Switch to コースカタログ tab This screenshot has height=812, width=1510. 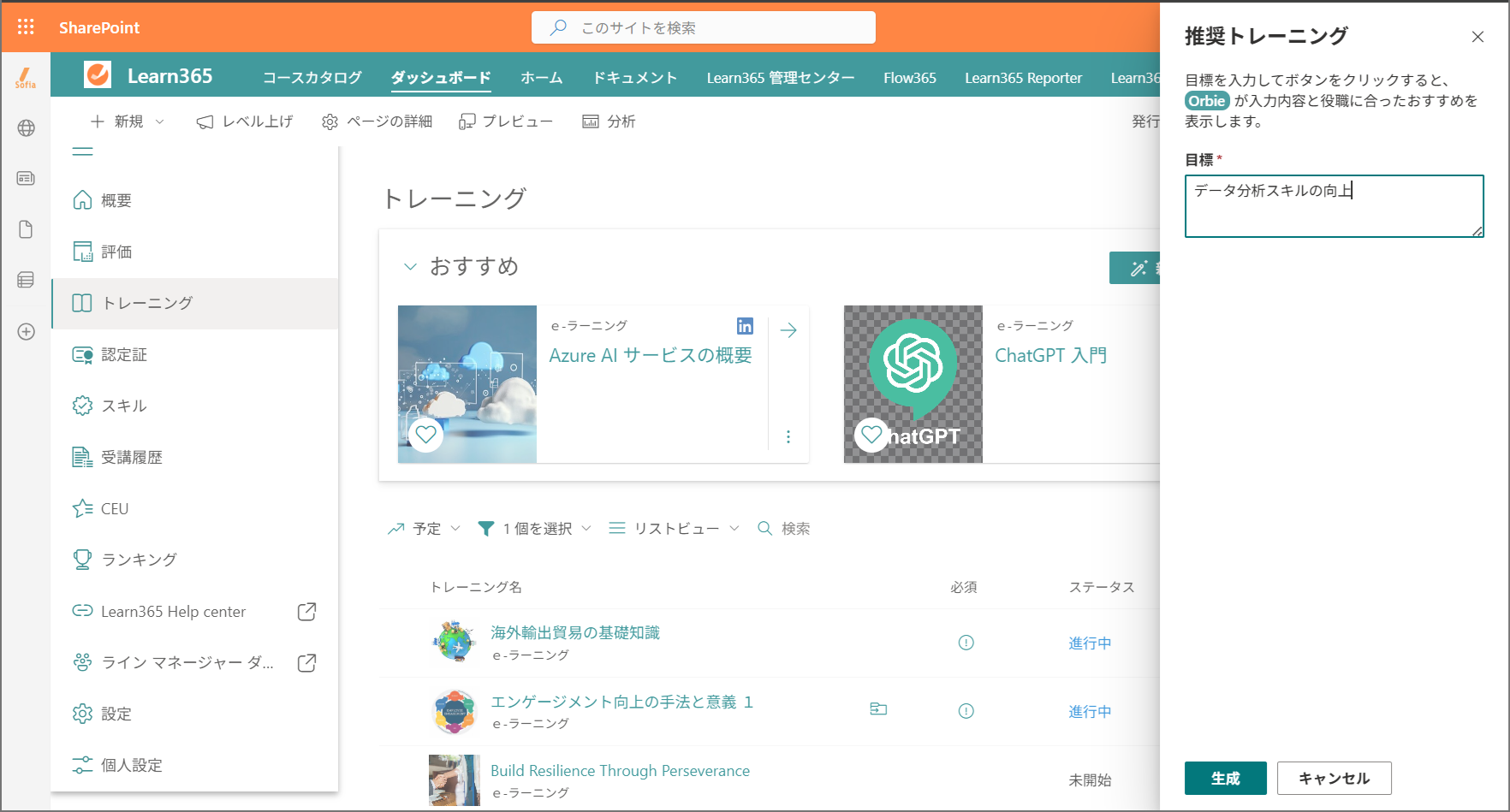click(312, 78)
